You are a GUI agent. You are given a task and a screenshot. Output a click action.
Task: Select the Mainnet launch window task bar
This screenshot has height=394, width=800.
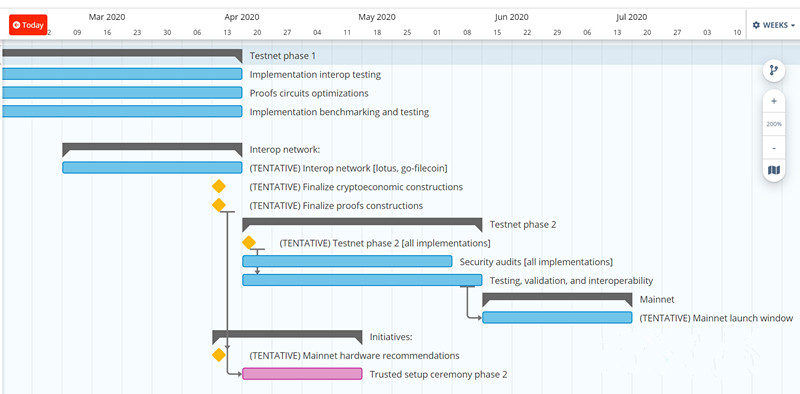557,317
